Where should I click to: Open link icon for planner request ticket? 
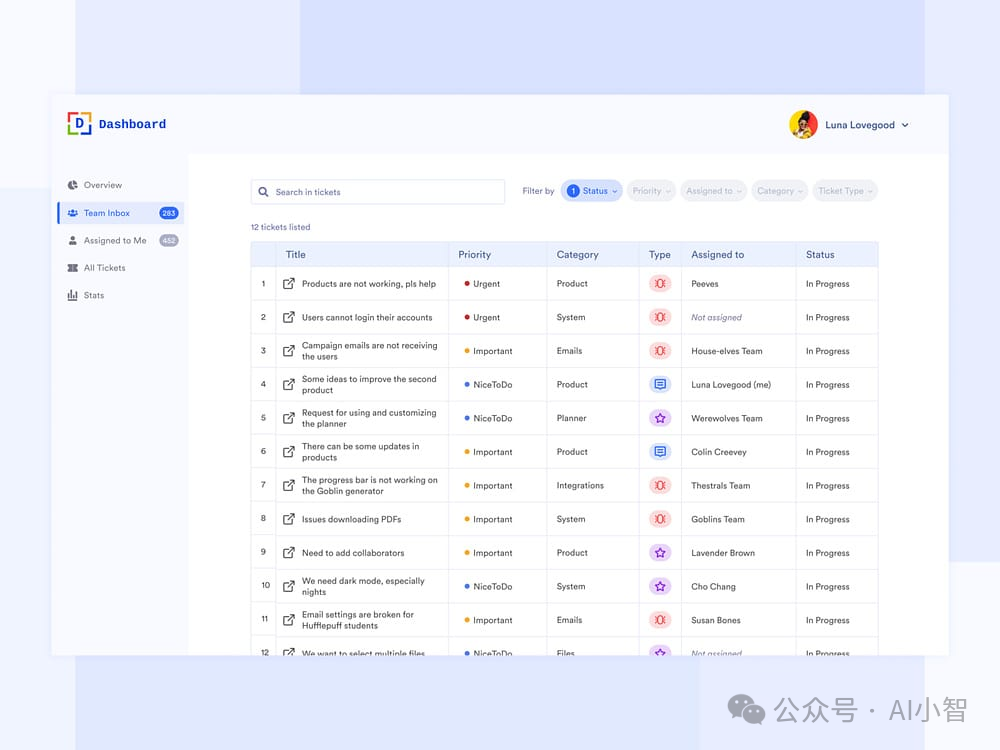(x=289, y=418)
